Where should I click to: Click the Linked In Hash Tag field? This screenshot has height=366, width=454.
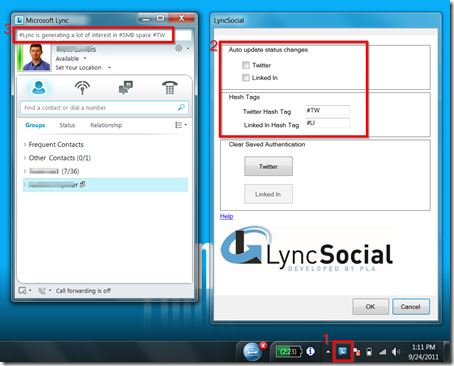click(x=328, y=123)
